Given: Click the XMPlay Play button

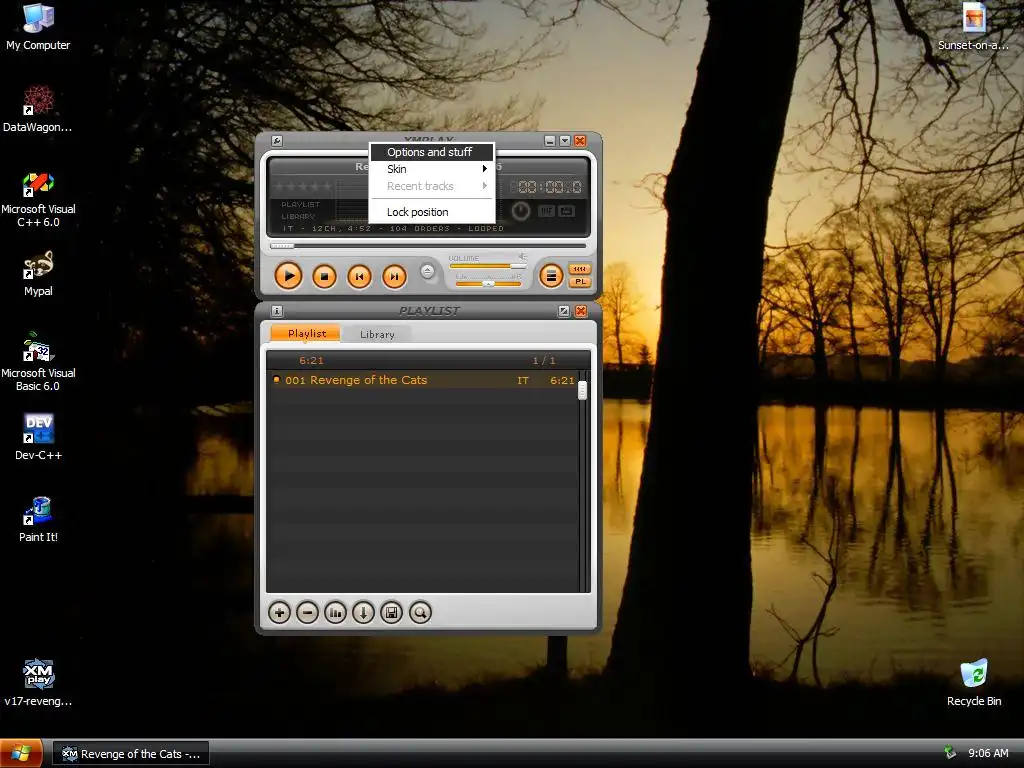Looking at the screenshot, I should 288,276.
